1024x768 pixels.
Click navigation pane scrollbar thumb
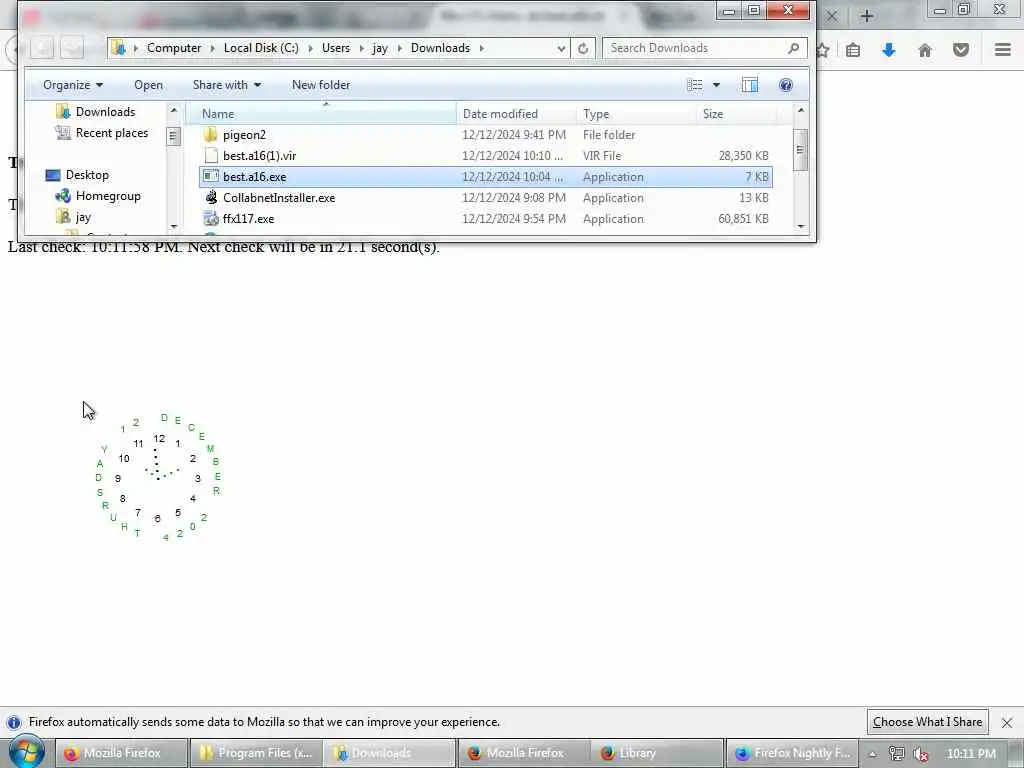(x=173, y=136)
